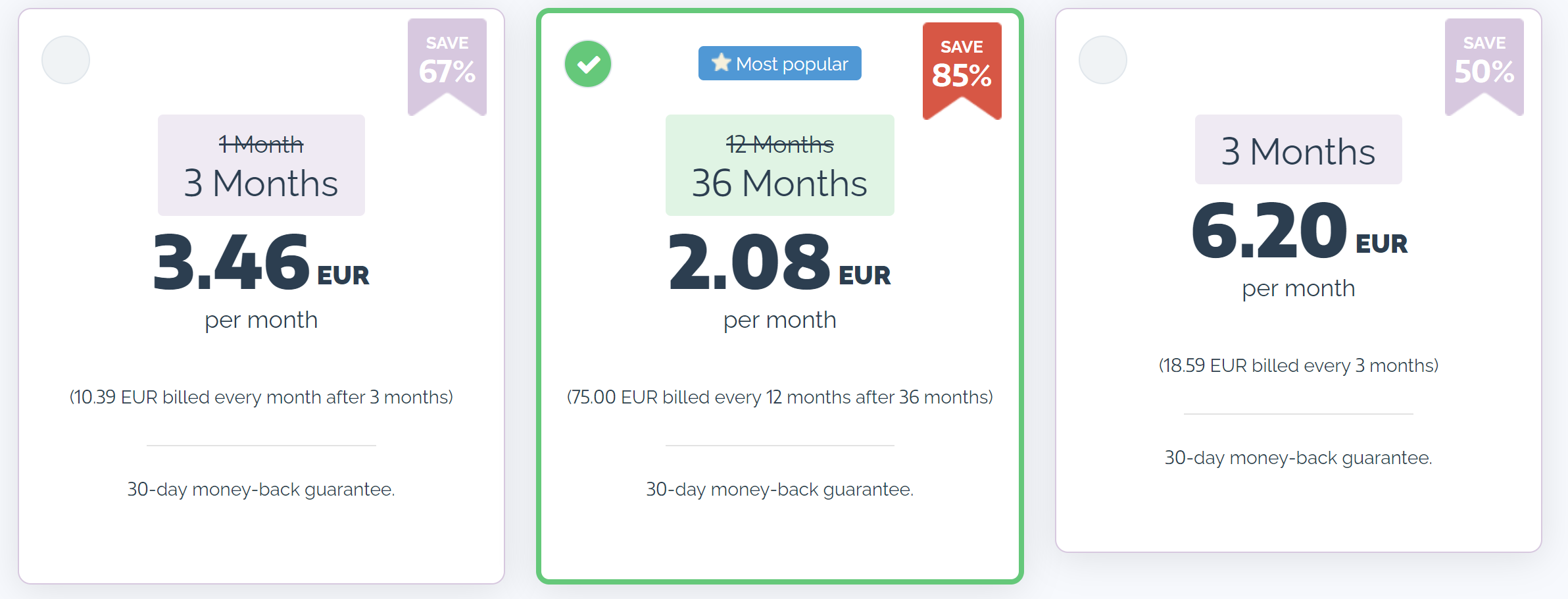
Task: Click the money-back guarantee text in middle card
Action: (779, 489)
